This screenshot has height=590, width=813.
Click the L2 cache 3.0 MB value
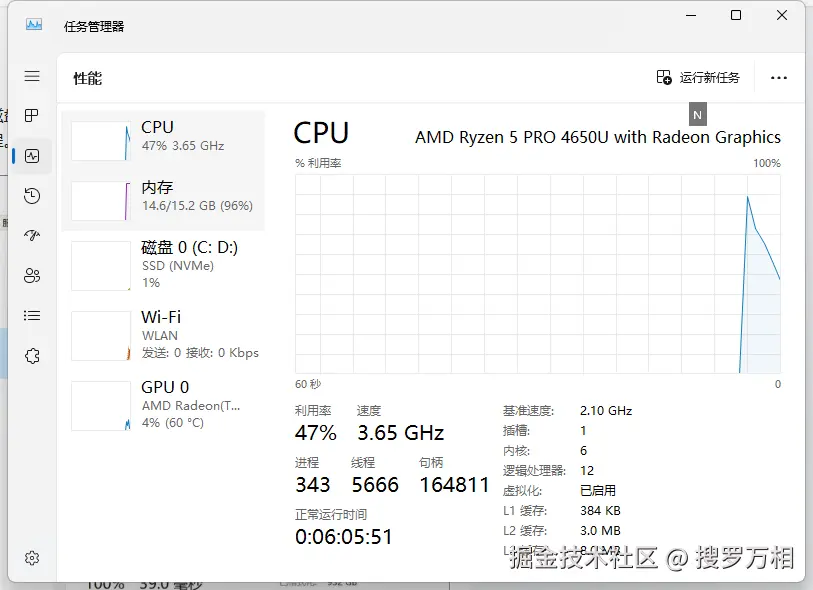click(x=600, y=530)
